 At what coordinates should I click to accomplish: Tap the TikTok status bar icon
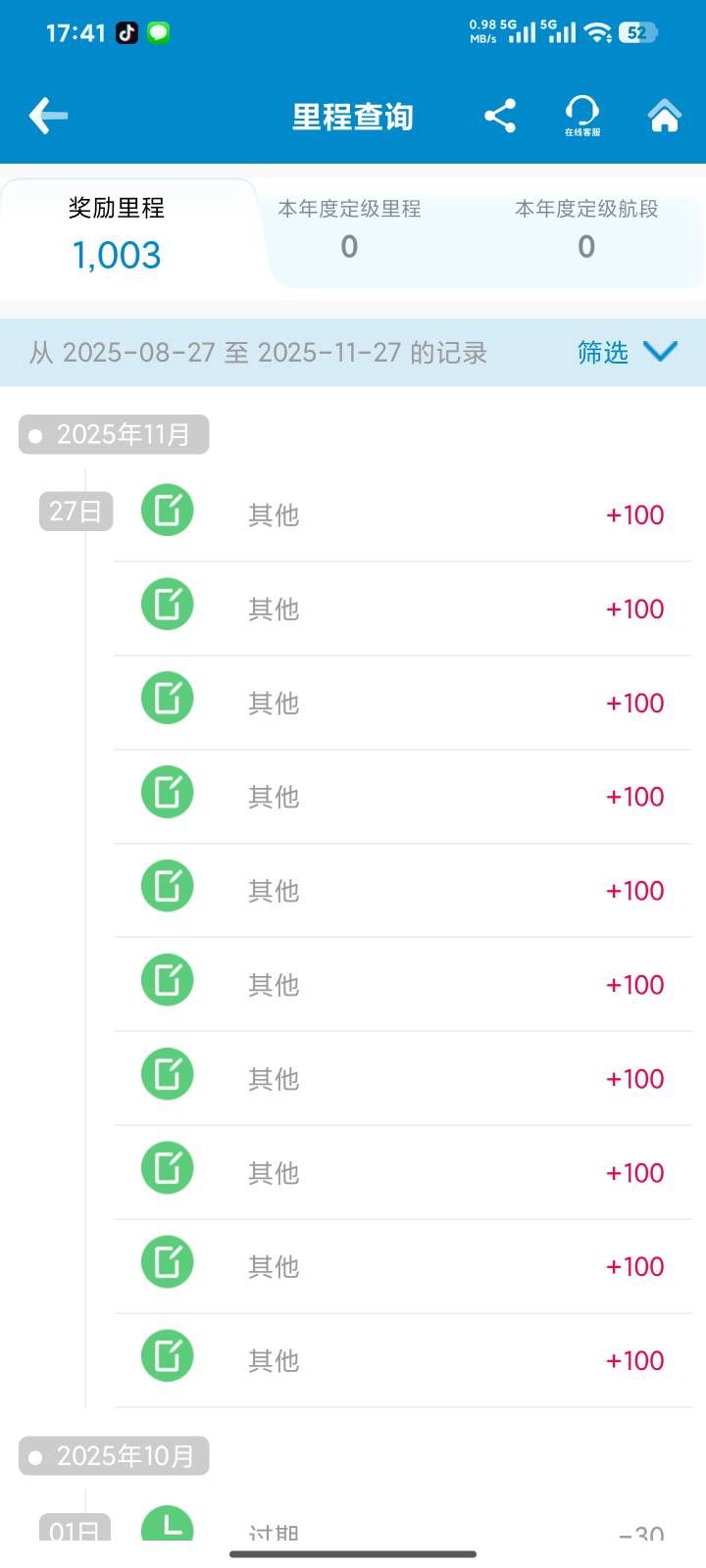[x=127, y=32]
